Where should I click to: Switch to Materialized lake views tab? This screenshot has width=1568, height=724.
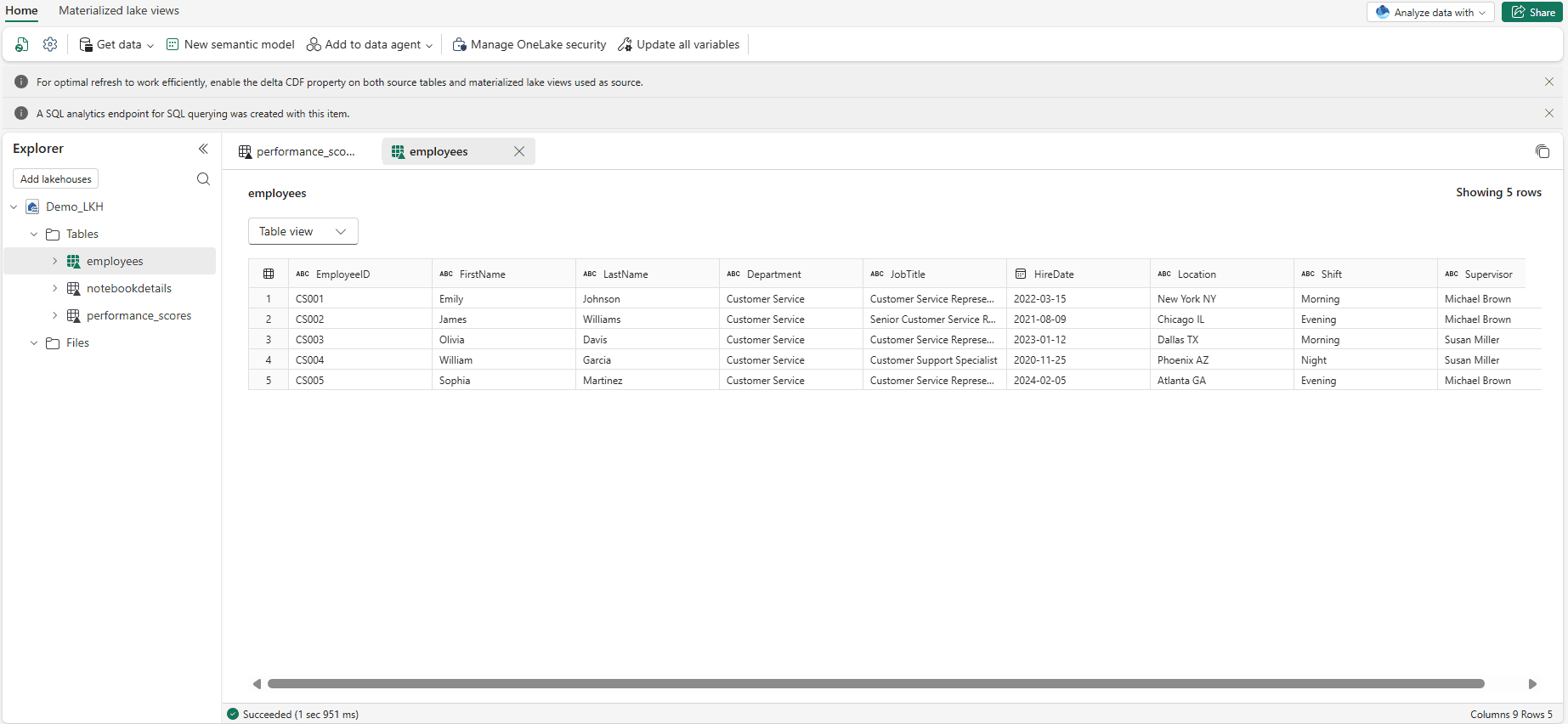pos(119,11)
